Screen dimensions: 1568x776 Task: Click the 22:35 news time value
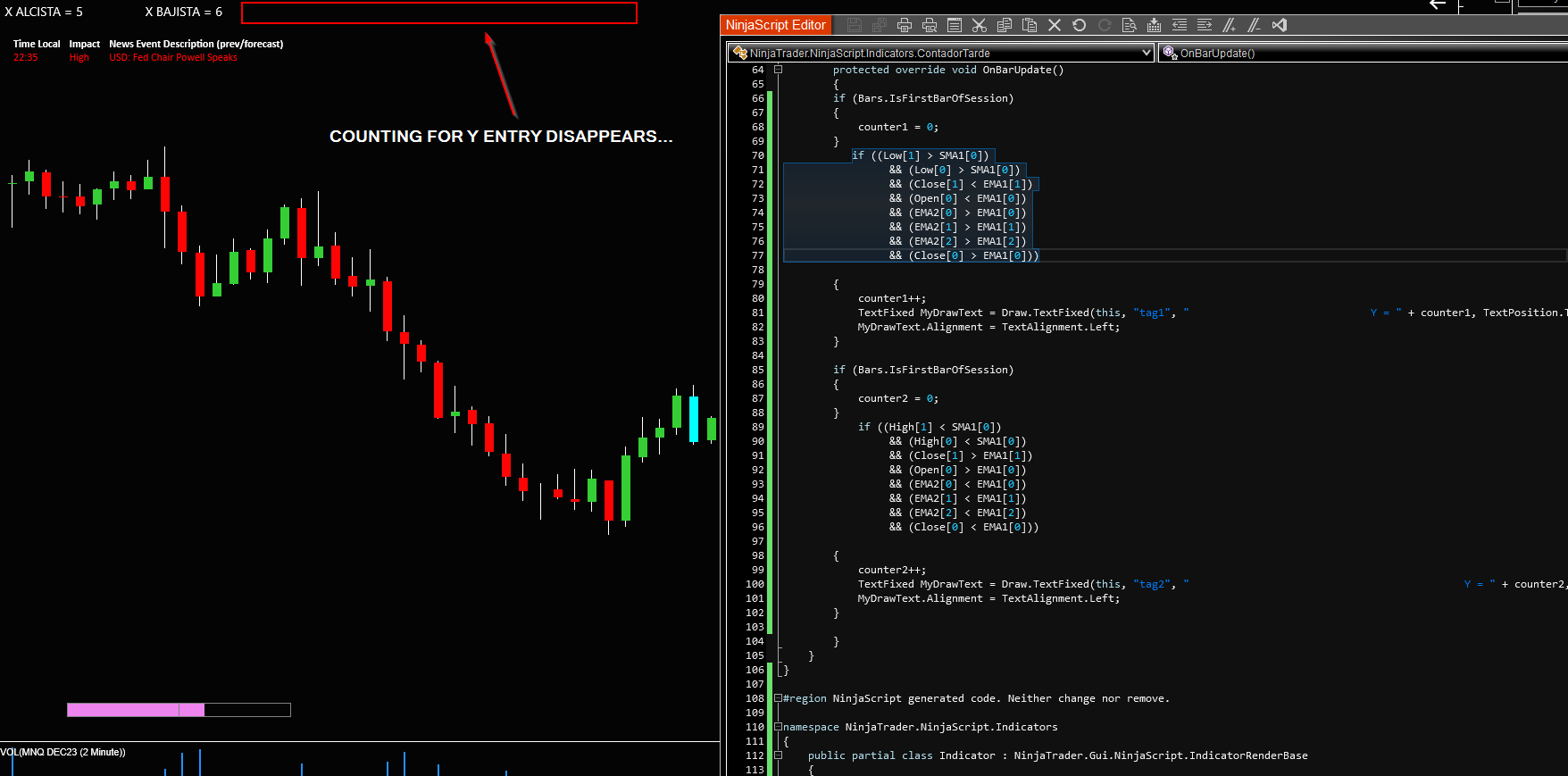click(26, 57)
